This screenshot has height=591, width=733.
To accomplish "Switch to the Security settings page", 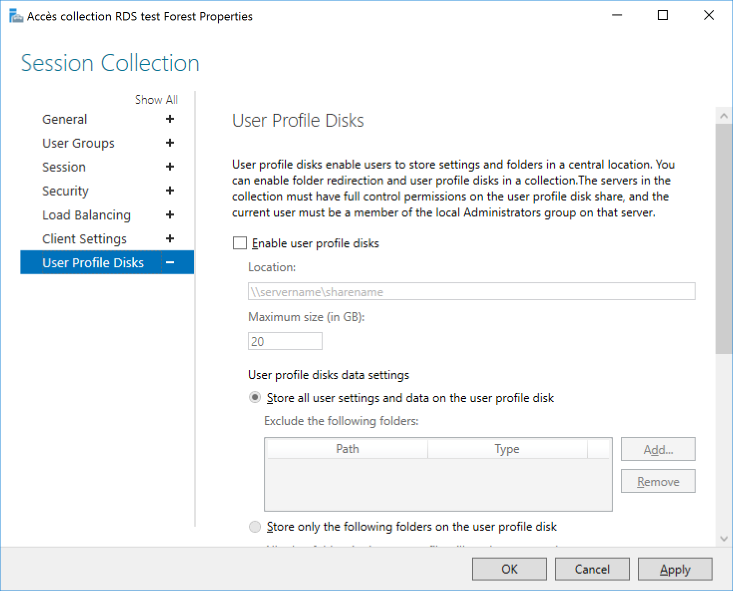I will [x=65, y=191].
